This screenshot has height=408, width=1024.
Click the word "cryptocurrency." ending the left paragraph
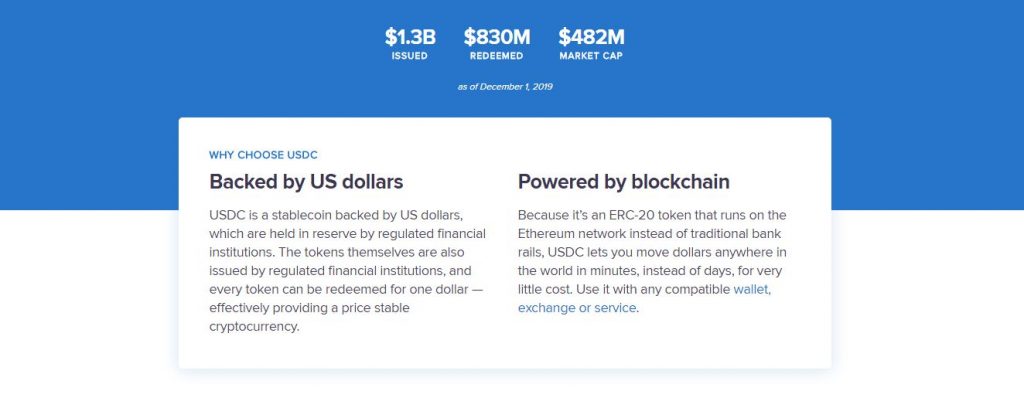click(254, 327)
